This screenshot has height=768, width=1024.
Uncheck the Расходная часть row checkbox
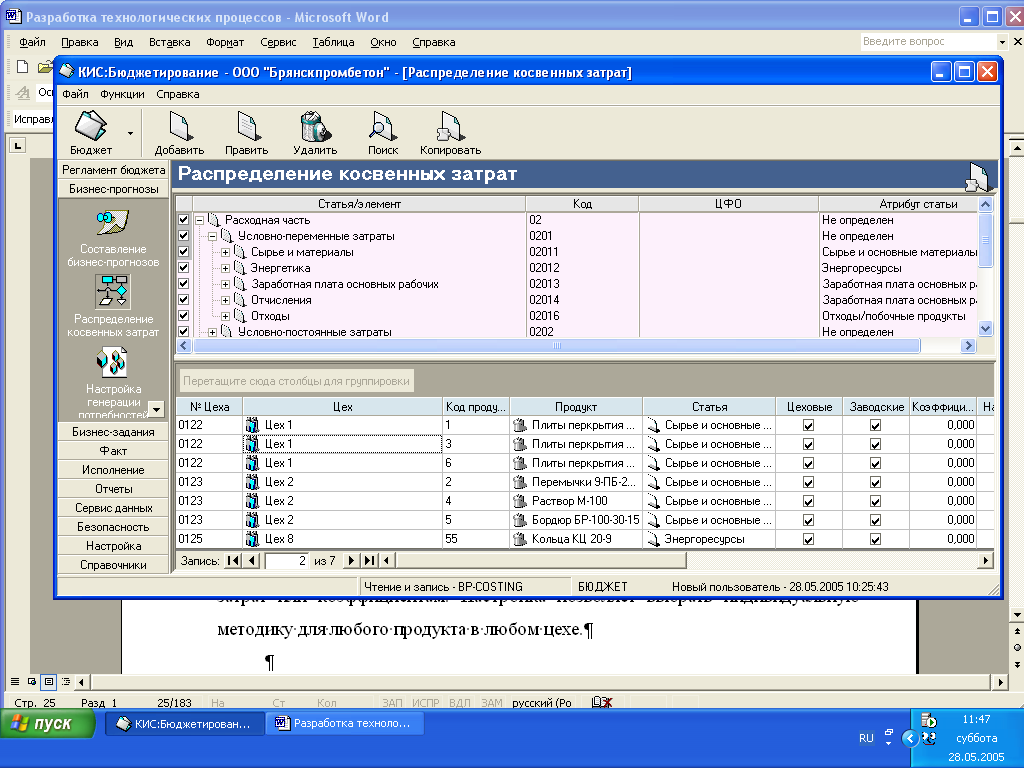[183, 220]
